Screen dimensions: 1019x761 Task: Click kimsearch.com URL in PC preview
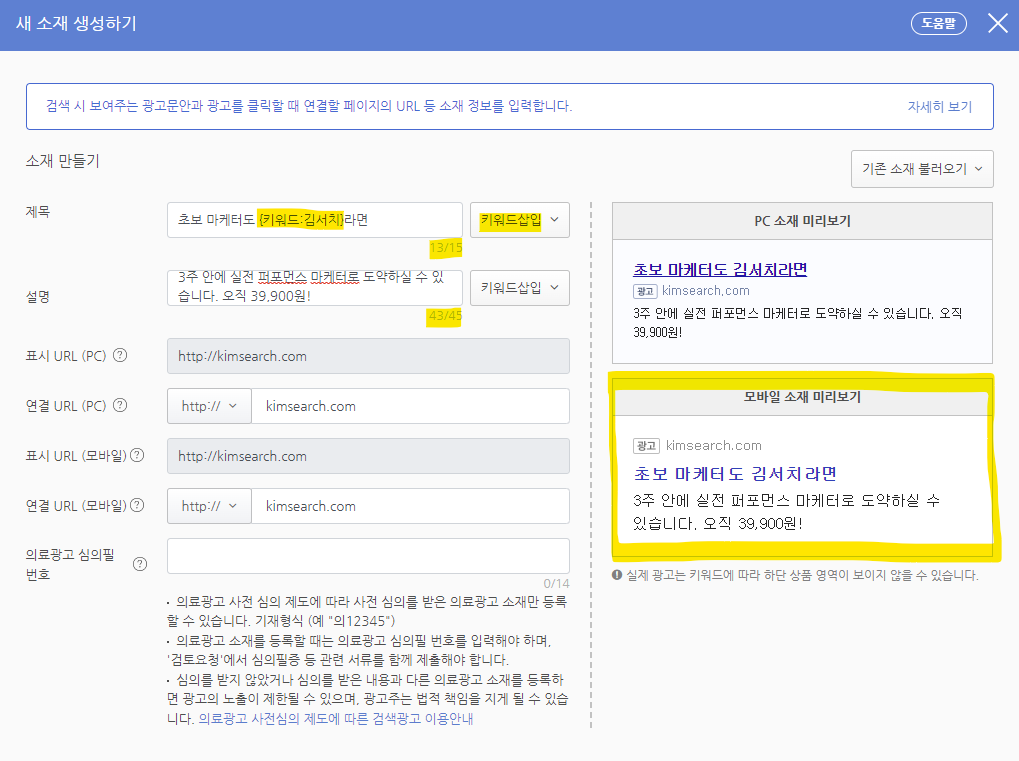point(706,291)
